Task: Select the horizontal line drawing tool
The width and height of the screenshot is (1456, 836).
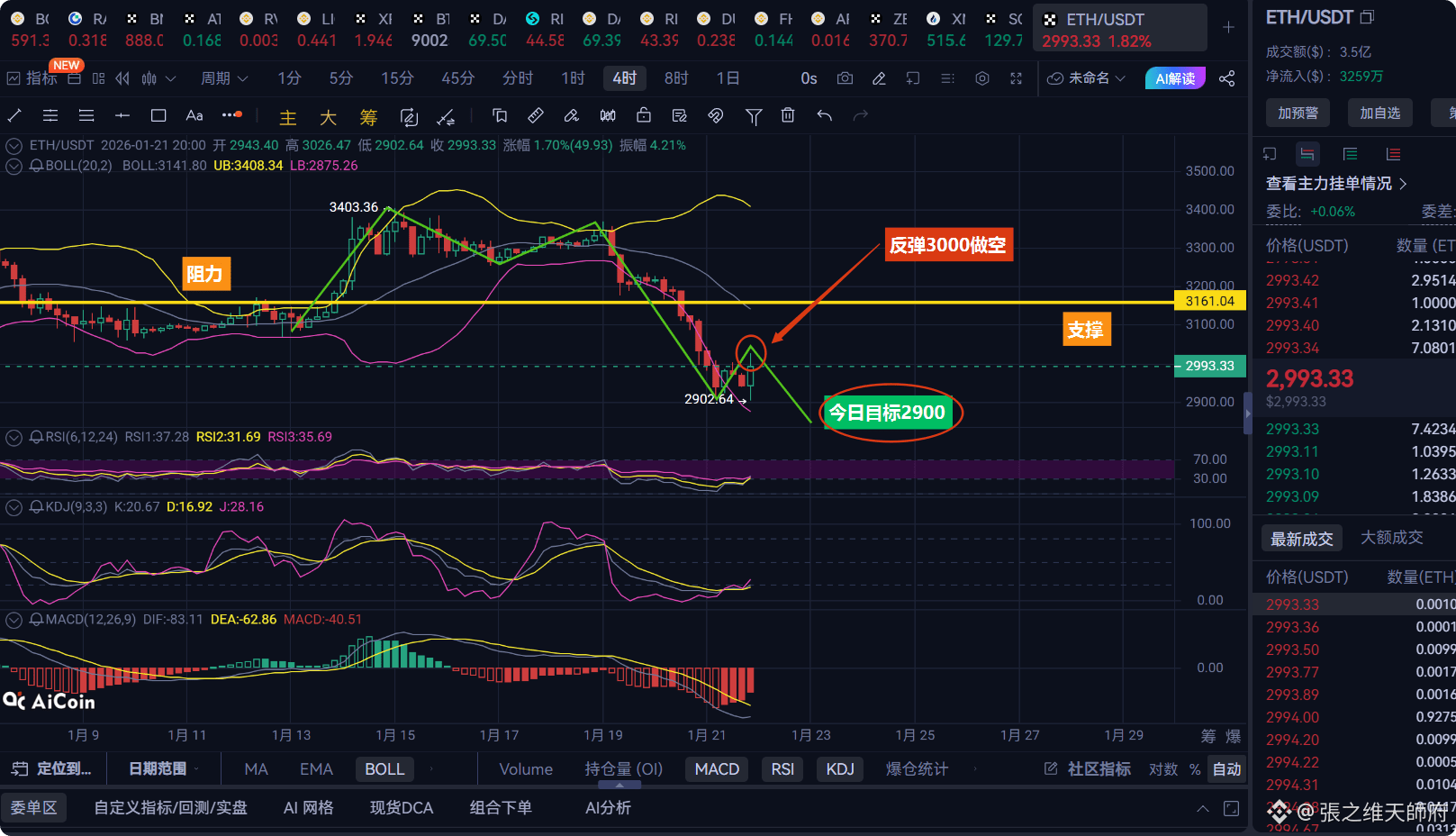Action: coord(122,115)
